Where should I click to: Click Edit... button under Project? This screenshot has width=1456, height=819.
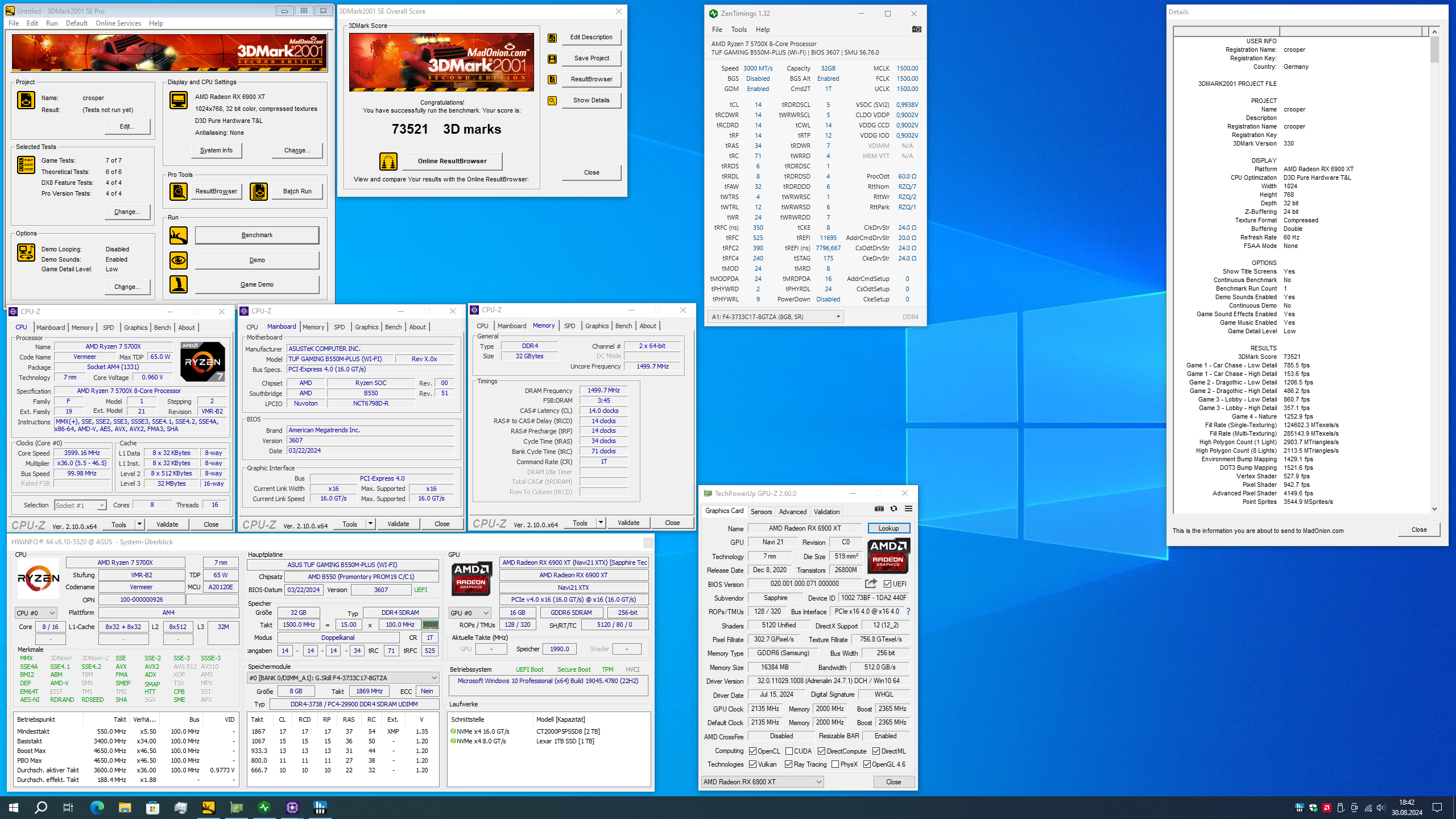click(x=127, y=126)
